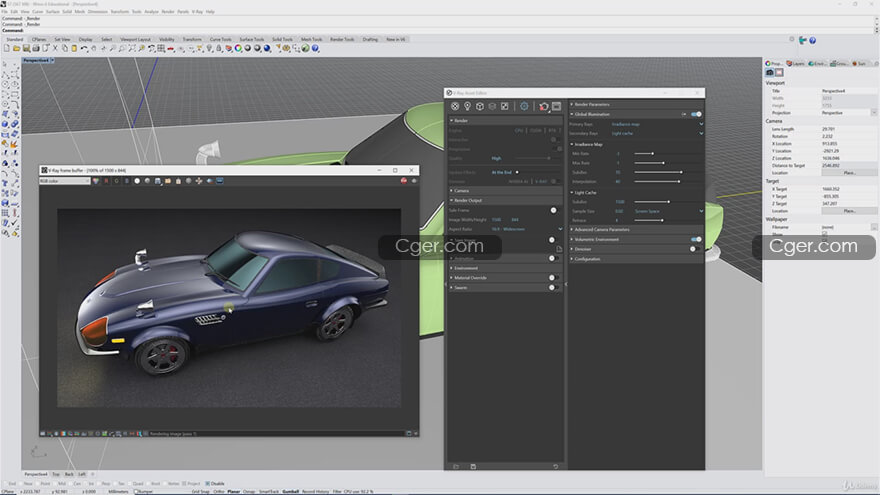Viewport: 880px width, 495px height.
Task: Expand the Camera section in Asset Editor
Action: tap(505, 191)
